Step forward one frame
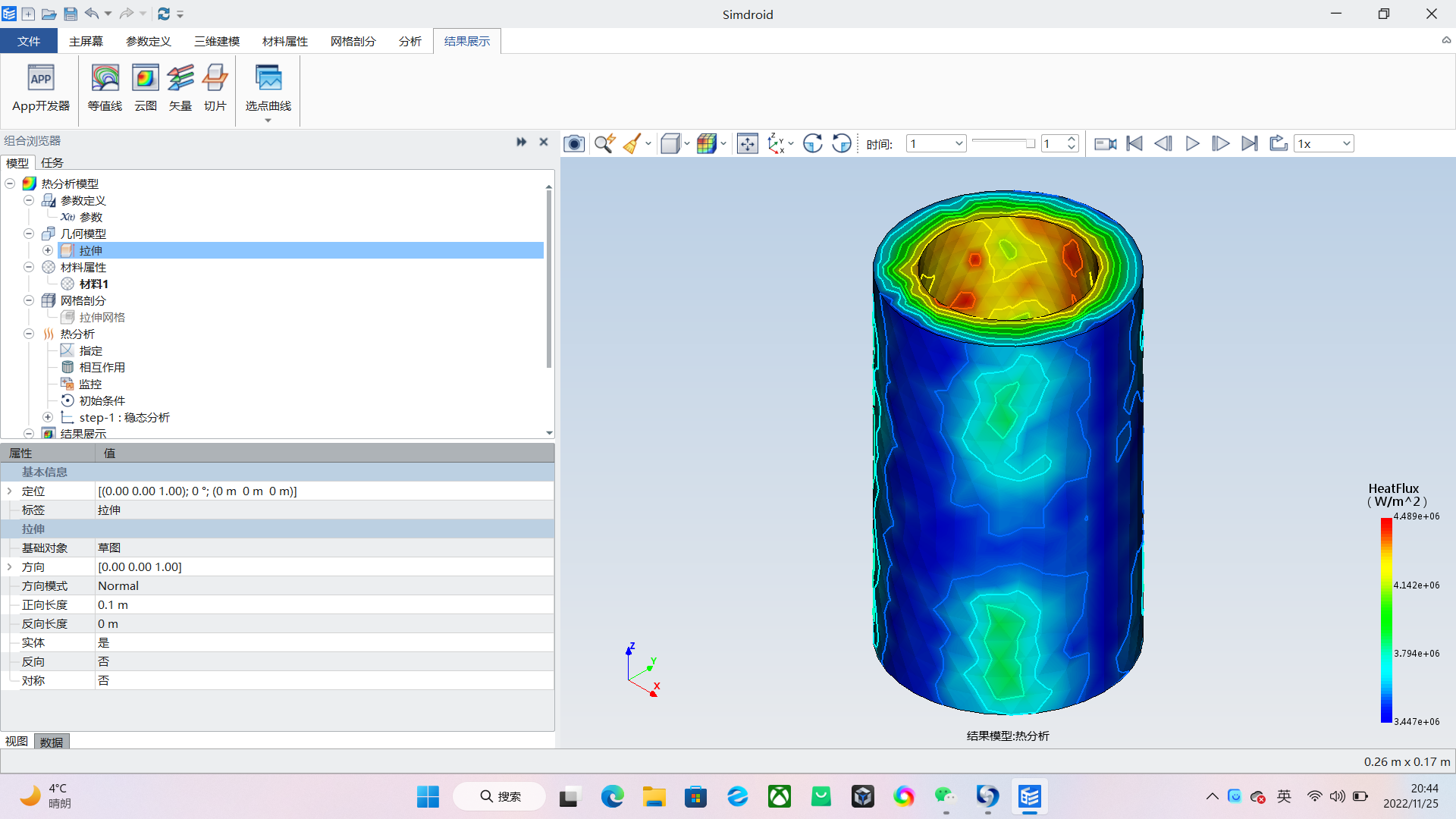Viewport: 1456px width, 819px height. [1221, 143]
